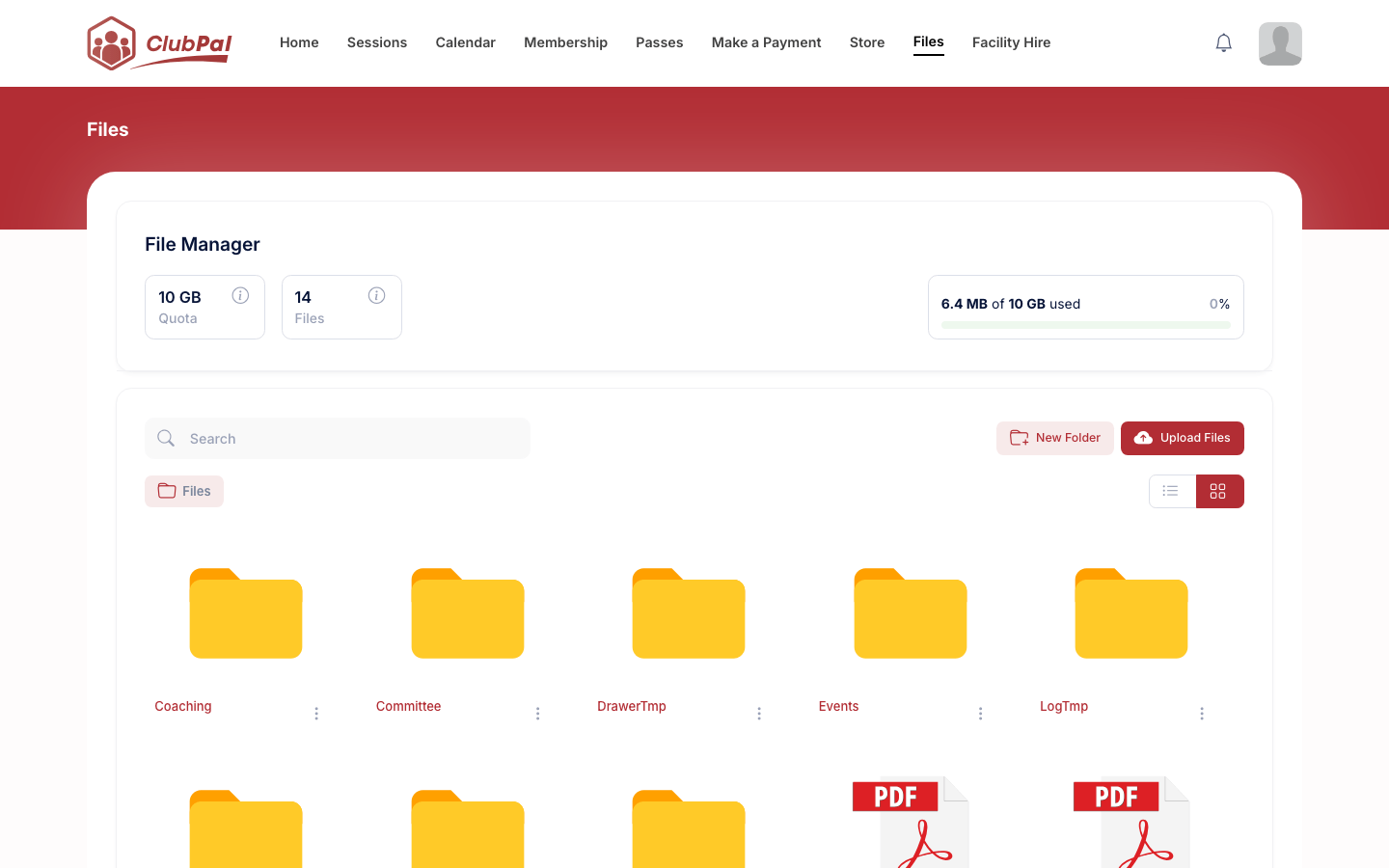Click the storage usage progress bar

point(1086,325)
